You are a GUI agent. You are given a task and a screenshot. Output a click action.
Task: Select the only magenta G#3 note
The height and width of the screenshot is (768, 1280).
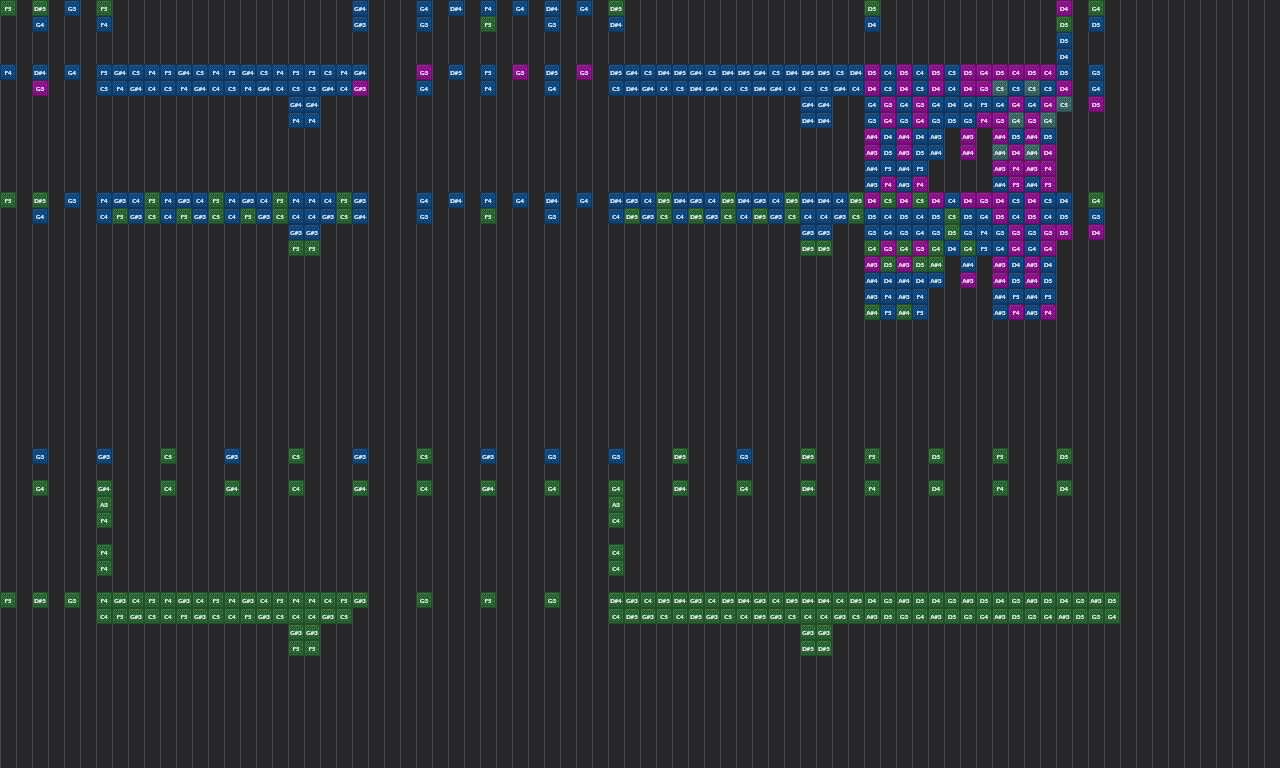click(360, 88)
